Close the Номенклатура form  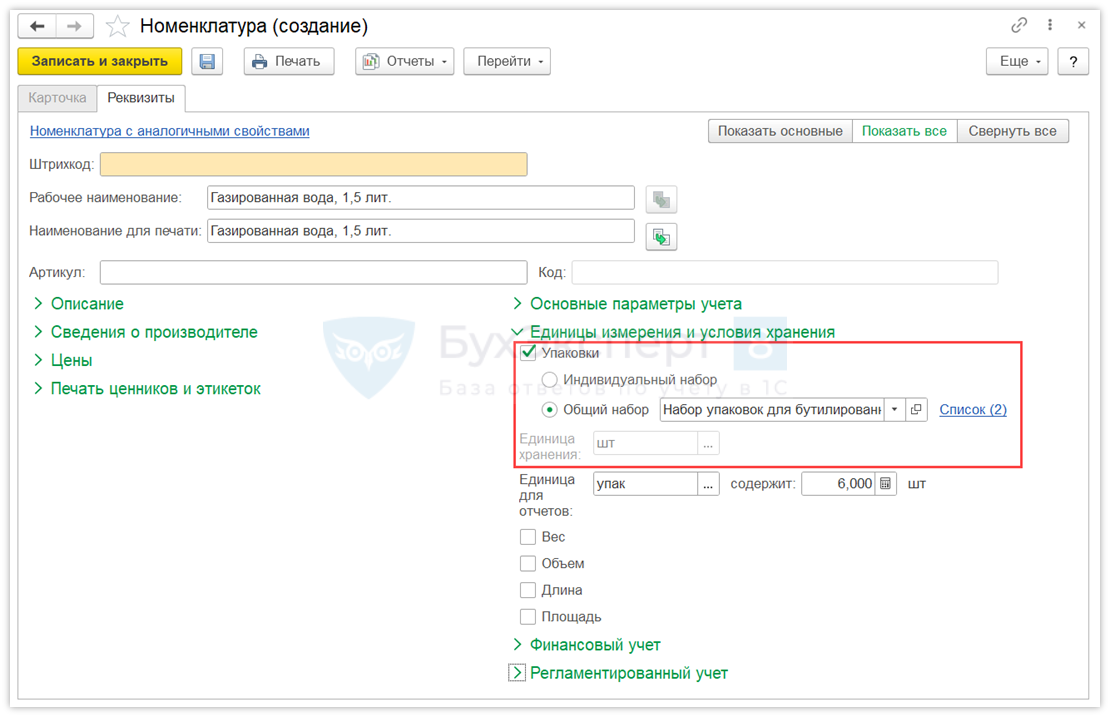coord(1081,25)
